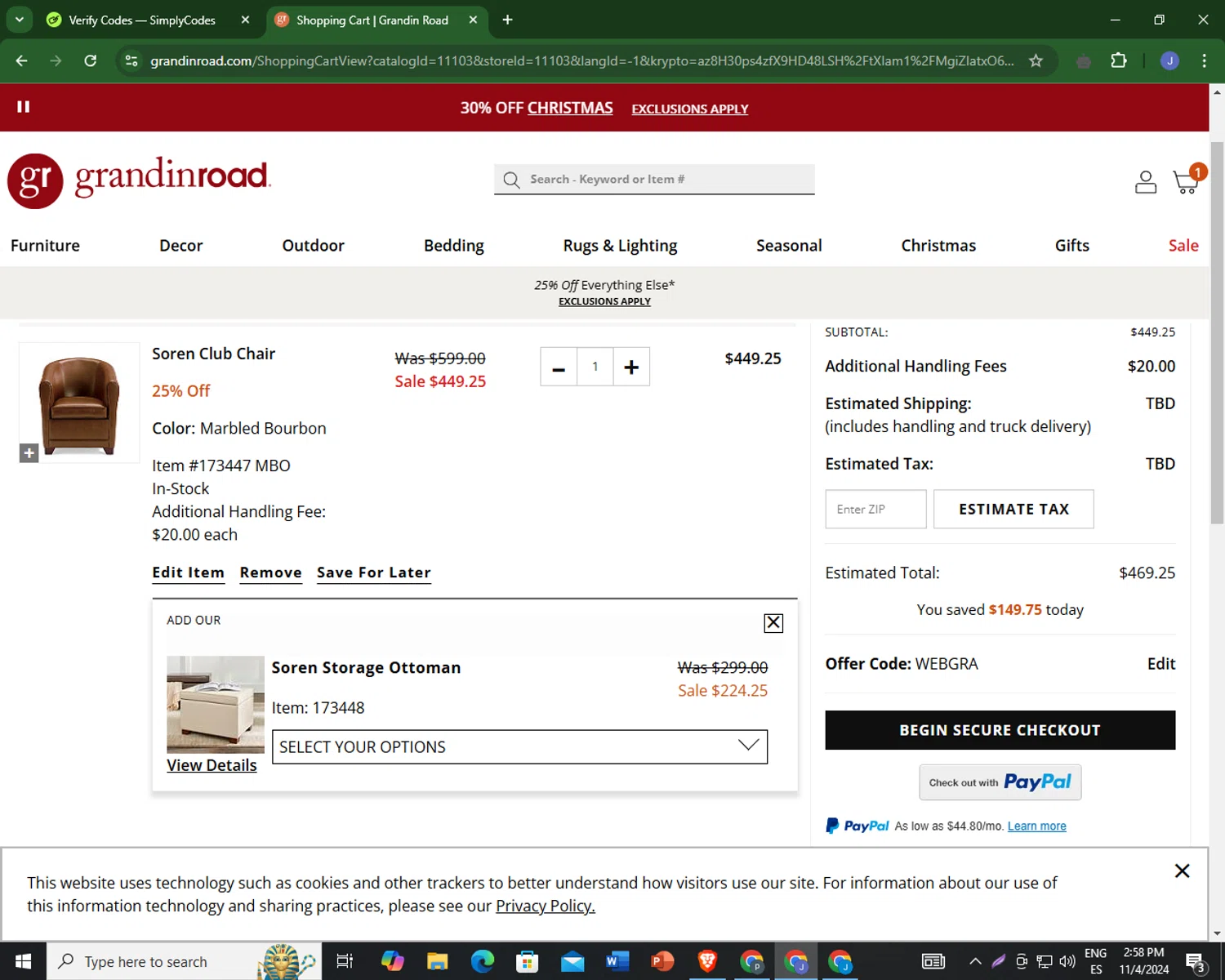
Task: Remove the Soren Club Chair
Action: 270,572
